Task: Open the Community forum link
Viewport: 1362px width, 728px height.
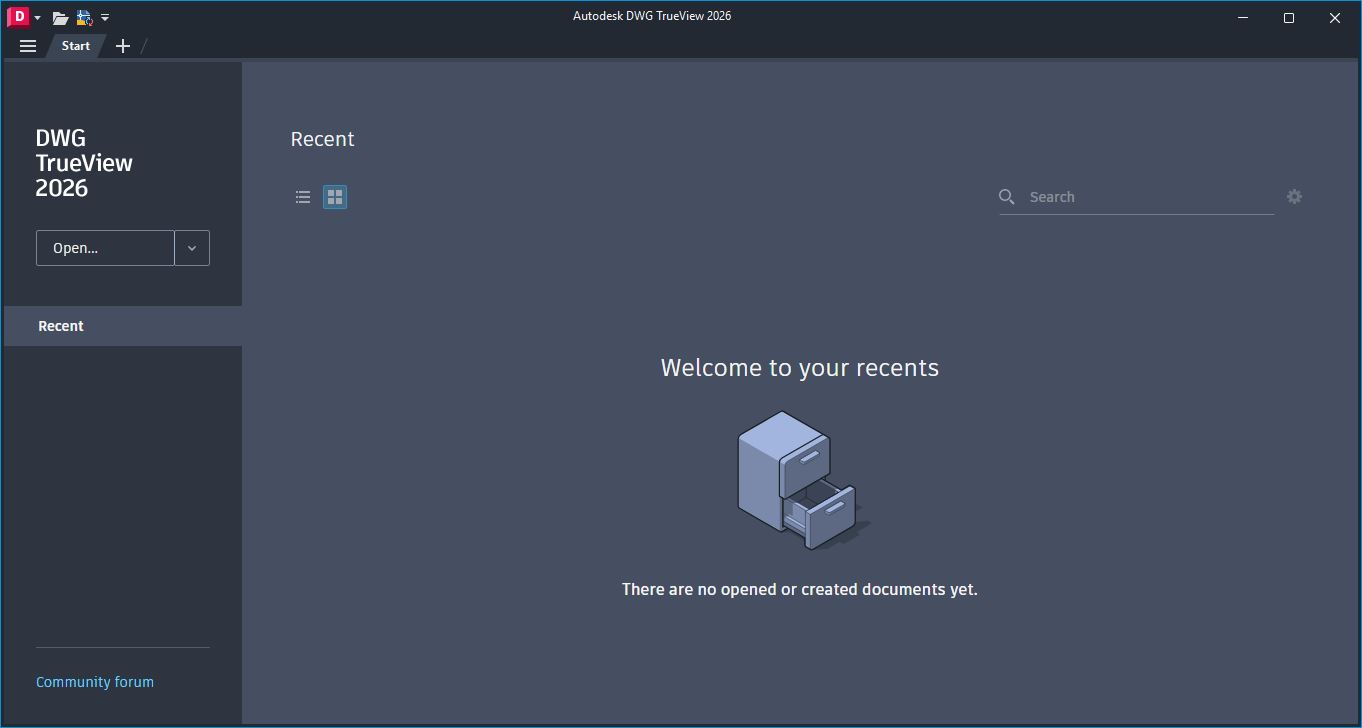Action: [95, 682]
